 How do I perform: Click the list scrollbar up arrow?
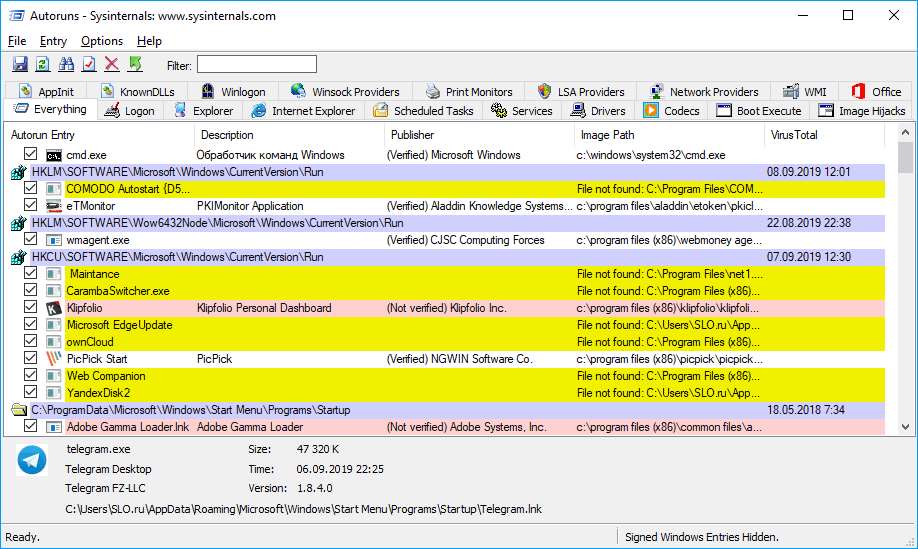point(905,133)
